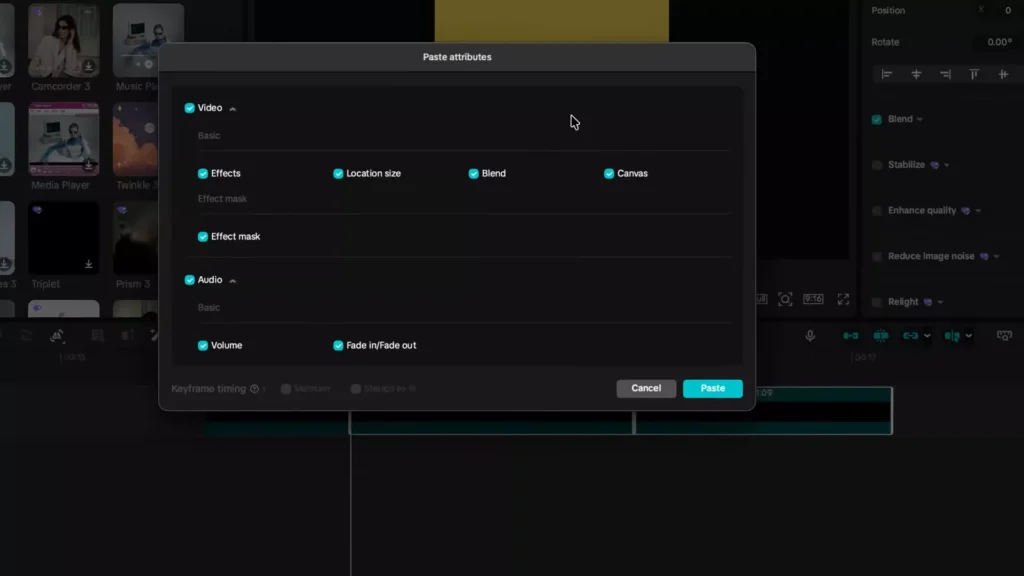The height and width of the screenshot is (576, 1024).
Task: Collapse the Video attributes section
Action: tap(233, 108)
